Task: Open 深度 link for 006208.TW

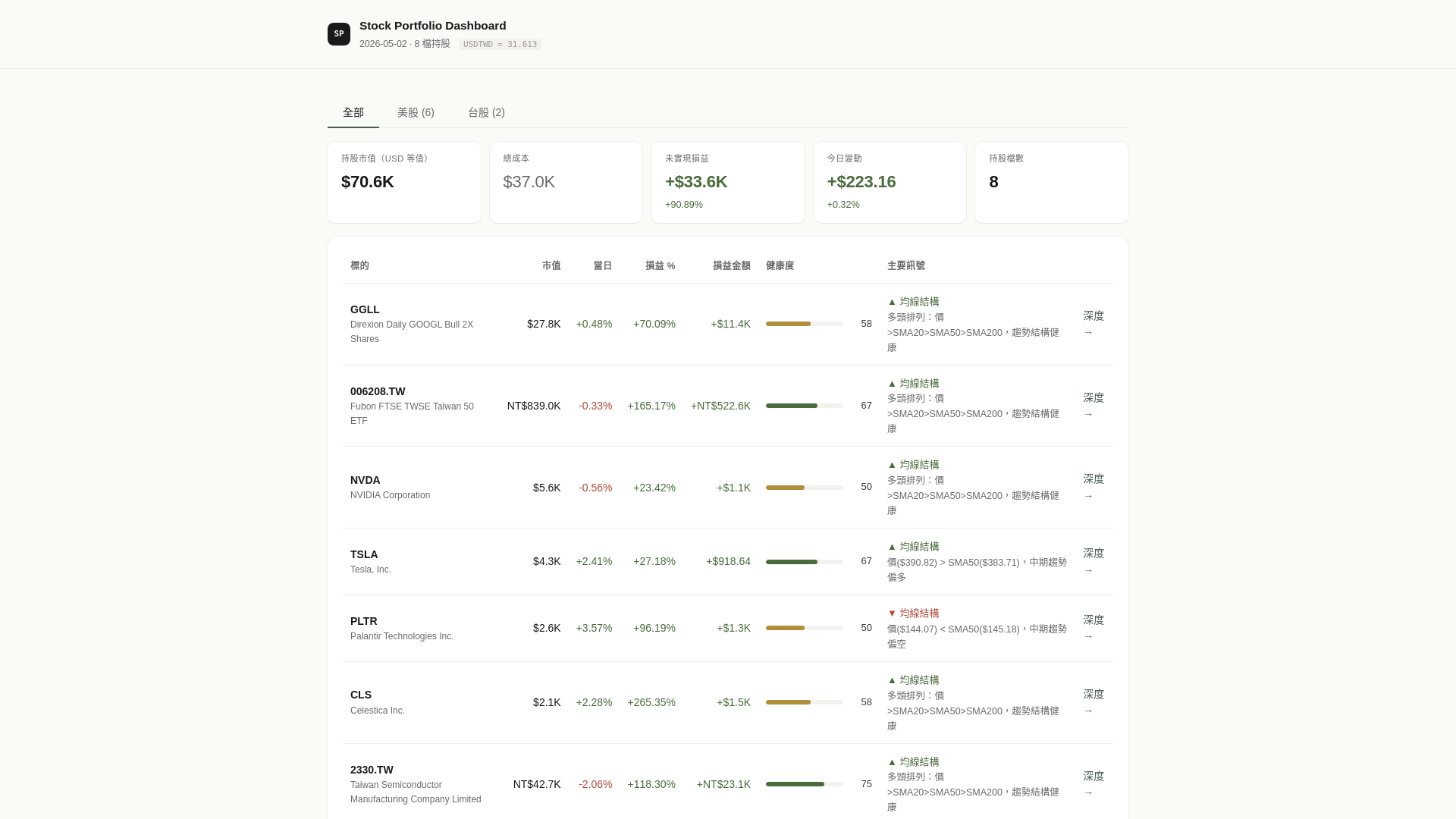Action: (x=1094, y=406)
